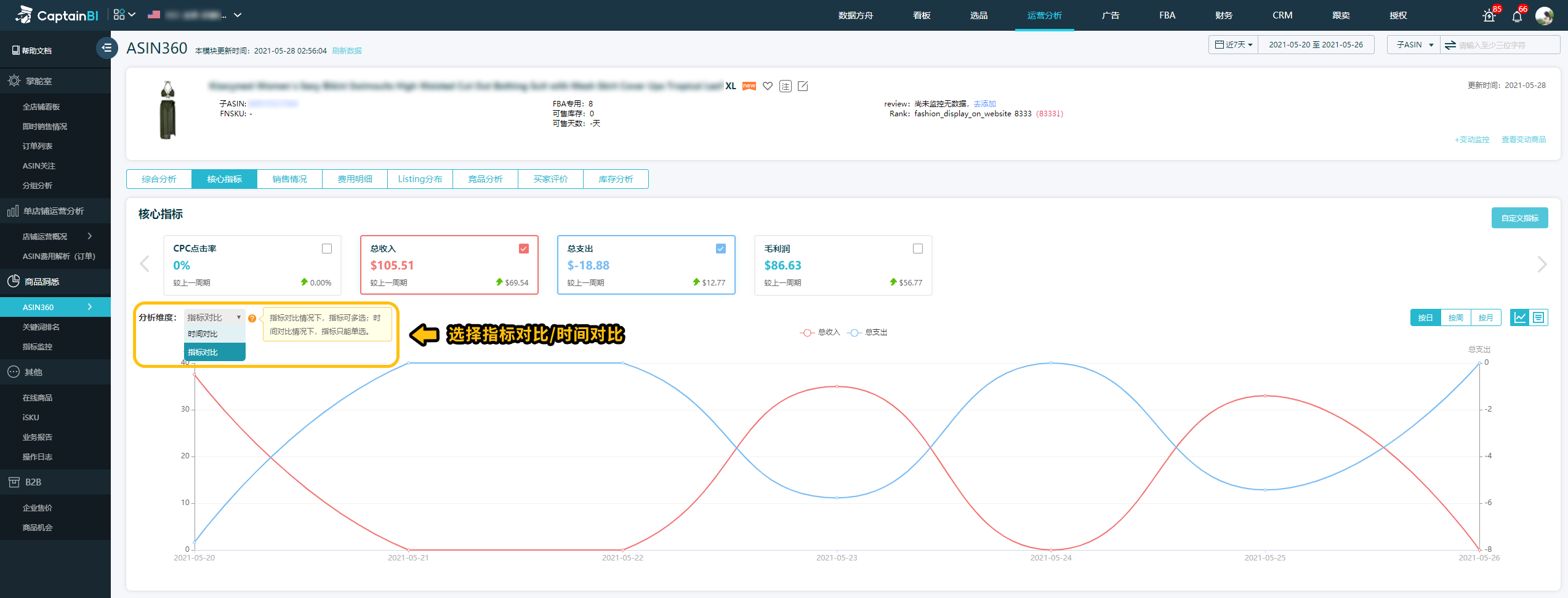Click 2021-05-24 peak point on 总支出 line
This screenshot has width=1568, height=598.
[x=1051, y=363]
